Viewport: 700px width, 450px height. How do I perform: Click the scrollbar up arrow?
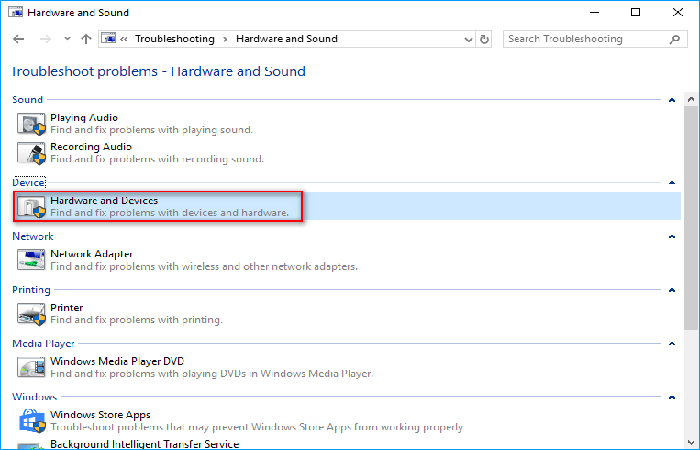click(x=691, y=100)
